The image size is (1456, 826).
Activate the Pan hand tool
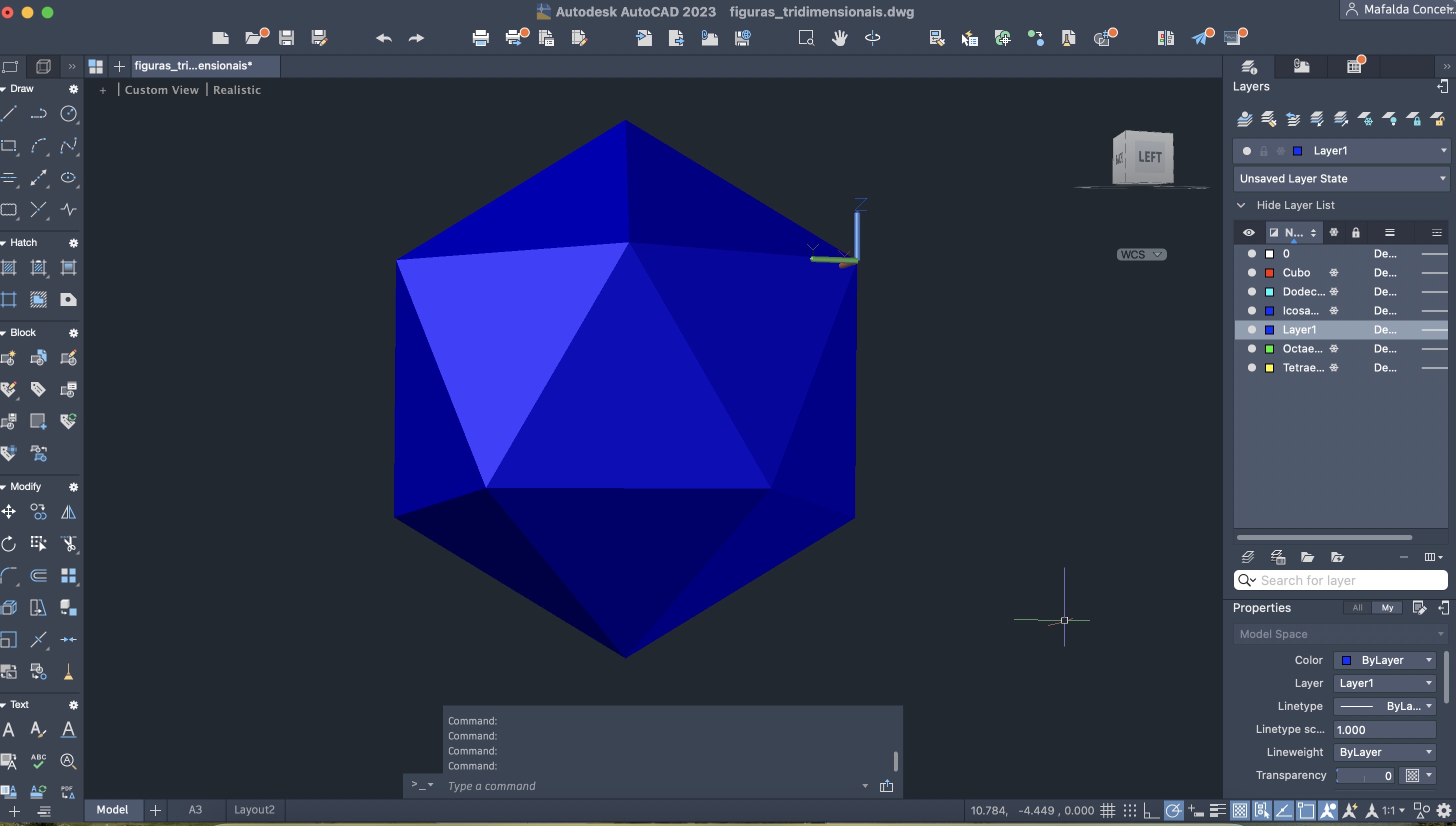[x=839, y=38]
